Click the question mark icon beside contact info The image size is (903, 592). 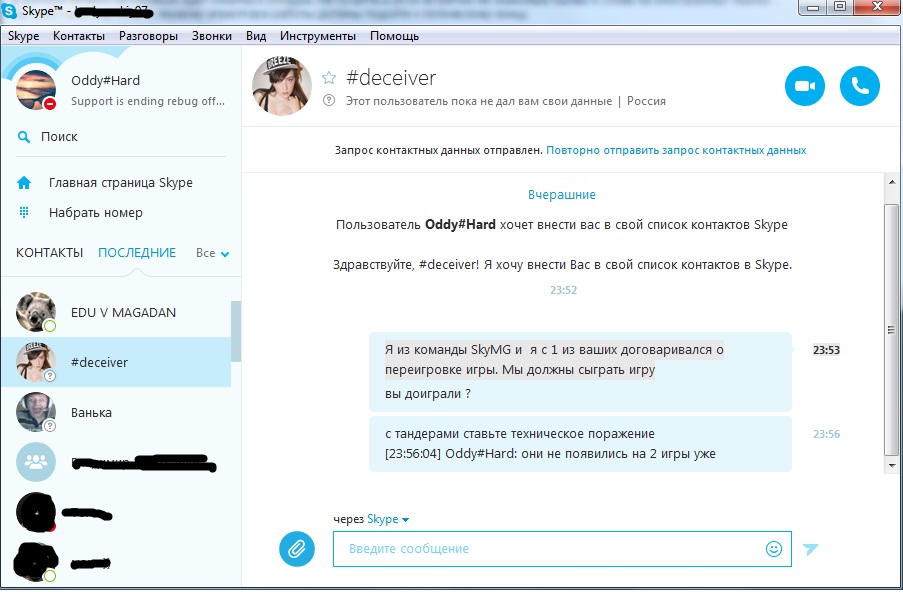point(329,101)
